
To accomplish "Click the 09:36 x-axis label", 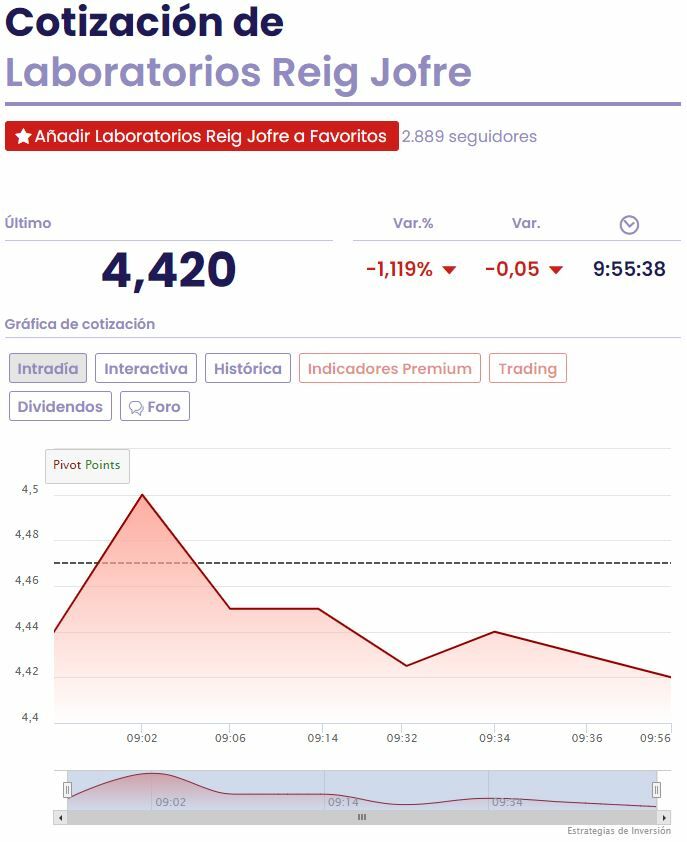I will tap(587, 738).
